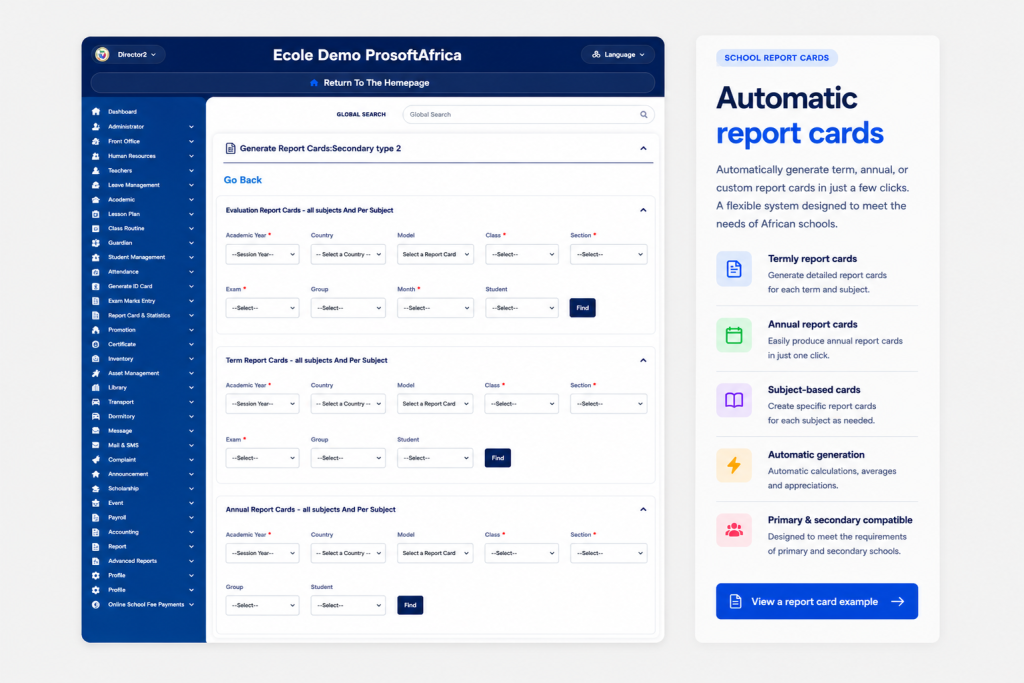Collapse the Term Report Cards section
Image resolution: width=1024 pixels, height=683 pixels.
[x=643, y=360]
